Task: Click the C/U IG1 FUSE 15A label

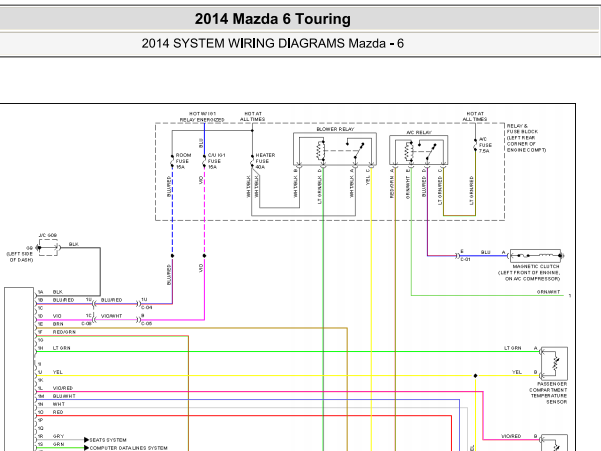Action: coord(217,161)
